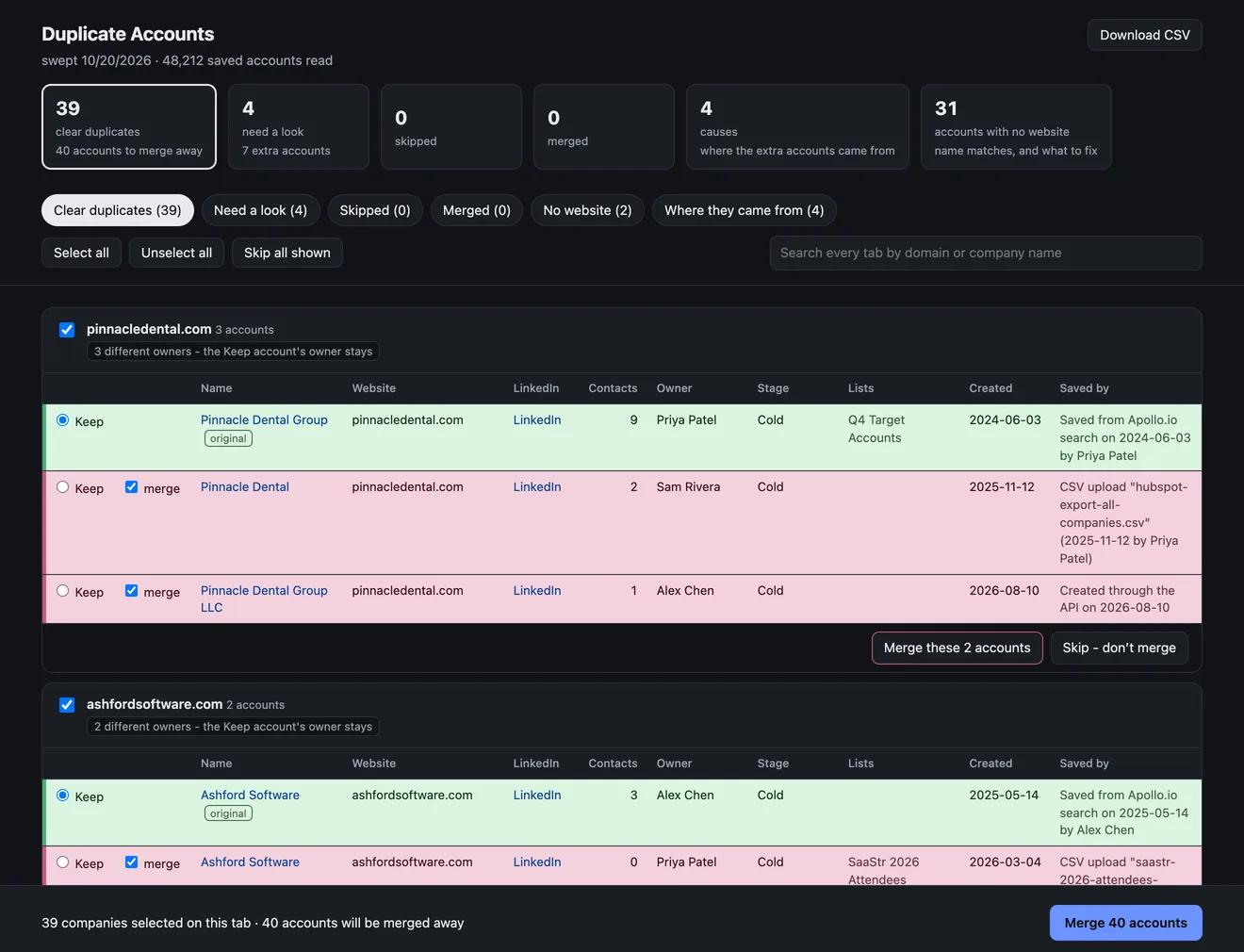Switch to Where they came from (4) tab
Image resolution: width=1244 pixels, height=952 pixels.
745,210
